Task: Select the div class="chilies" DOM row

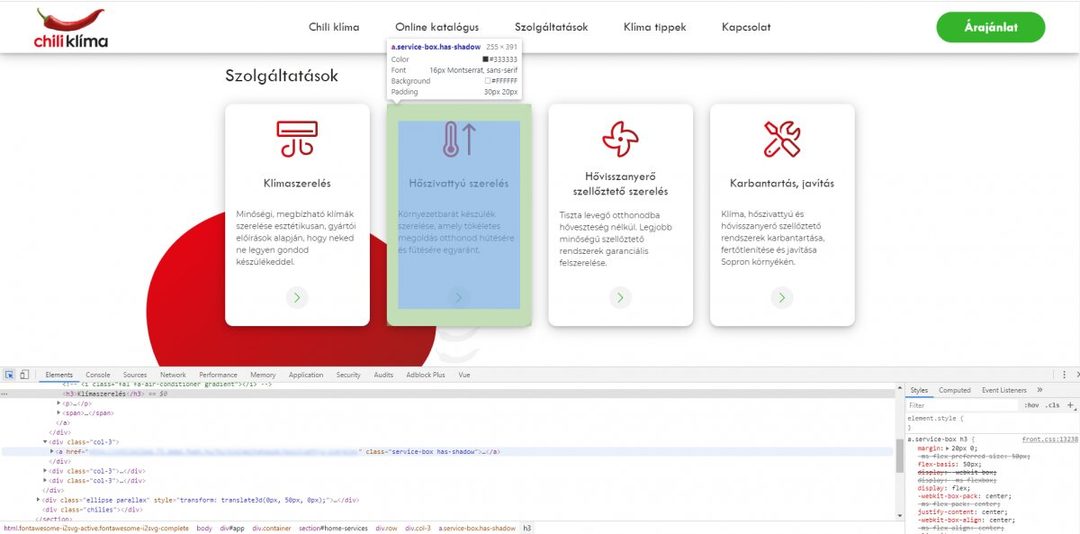Action: [x=92, y=510]
